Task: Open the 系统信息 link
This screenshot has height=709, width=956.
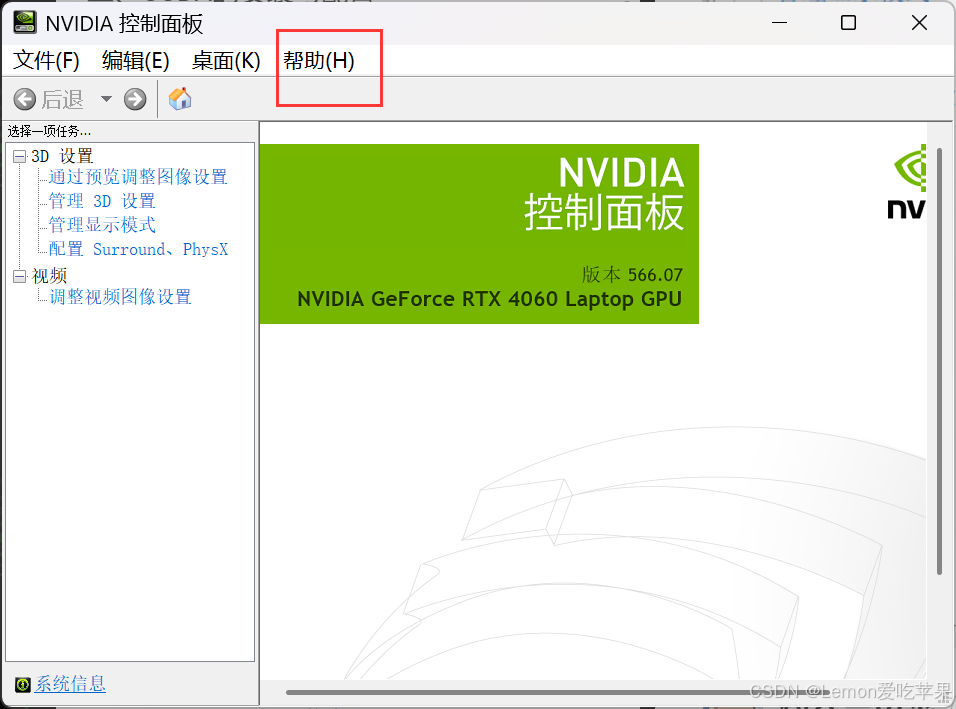Action: [70, 684]
